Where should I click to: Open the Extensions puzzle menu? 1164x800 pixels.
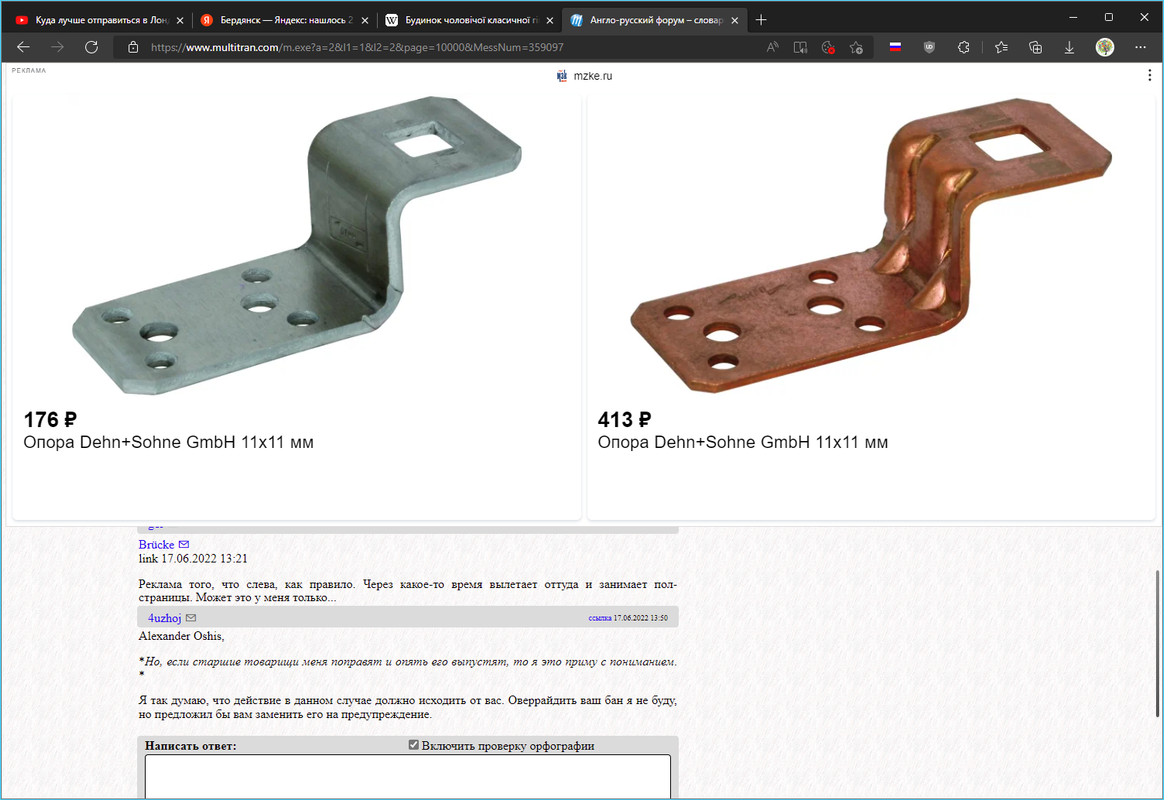[x=964, y=47]
